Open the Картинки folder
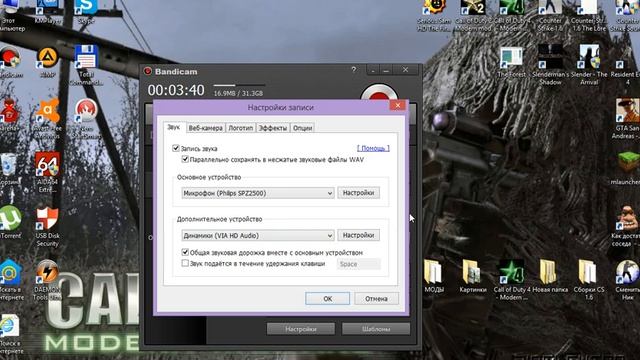Viewport: 640px width, 360px height. coord(472,276)
